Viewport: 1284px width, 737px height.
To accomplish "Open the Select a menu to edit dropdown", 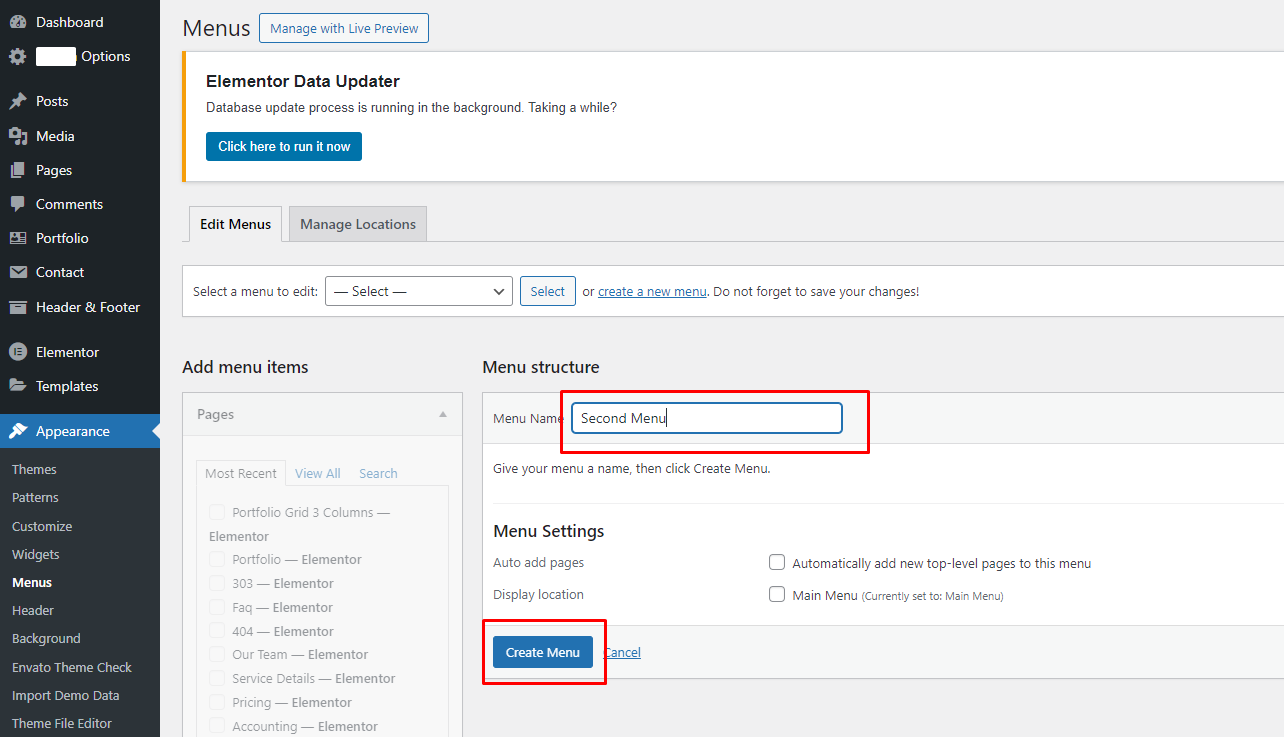I will pos(418,291).
